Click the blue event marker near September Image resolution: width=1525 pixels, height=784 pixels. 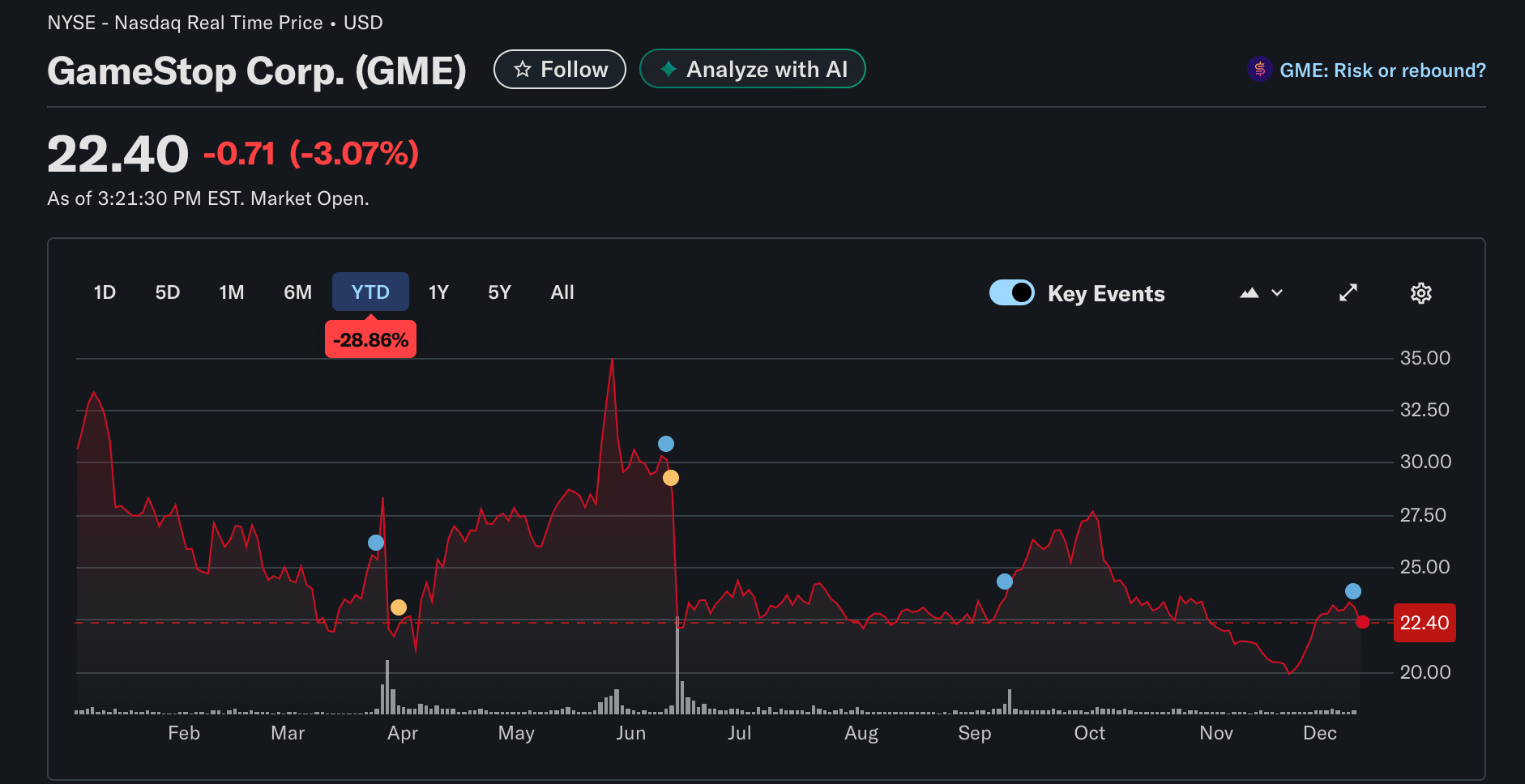point(1005,582)
